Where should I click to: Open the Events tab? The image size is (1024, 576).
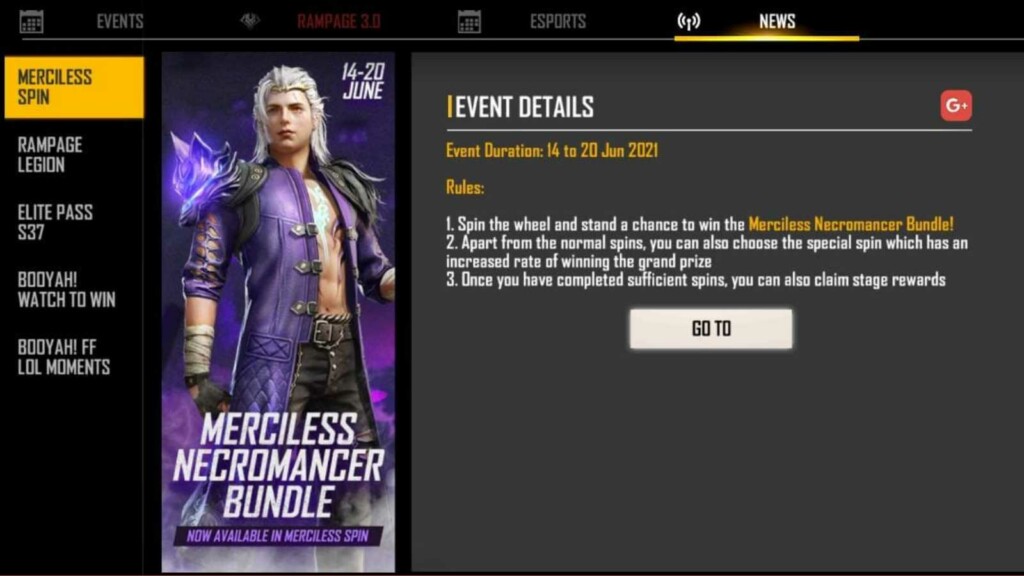click(120, 22)
